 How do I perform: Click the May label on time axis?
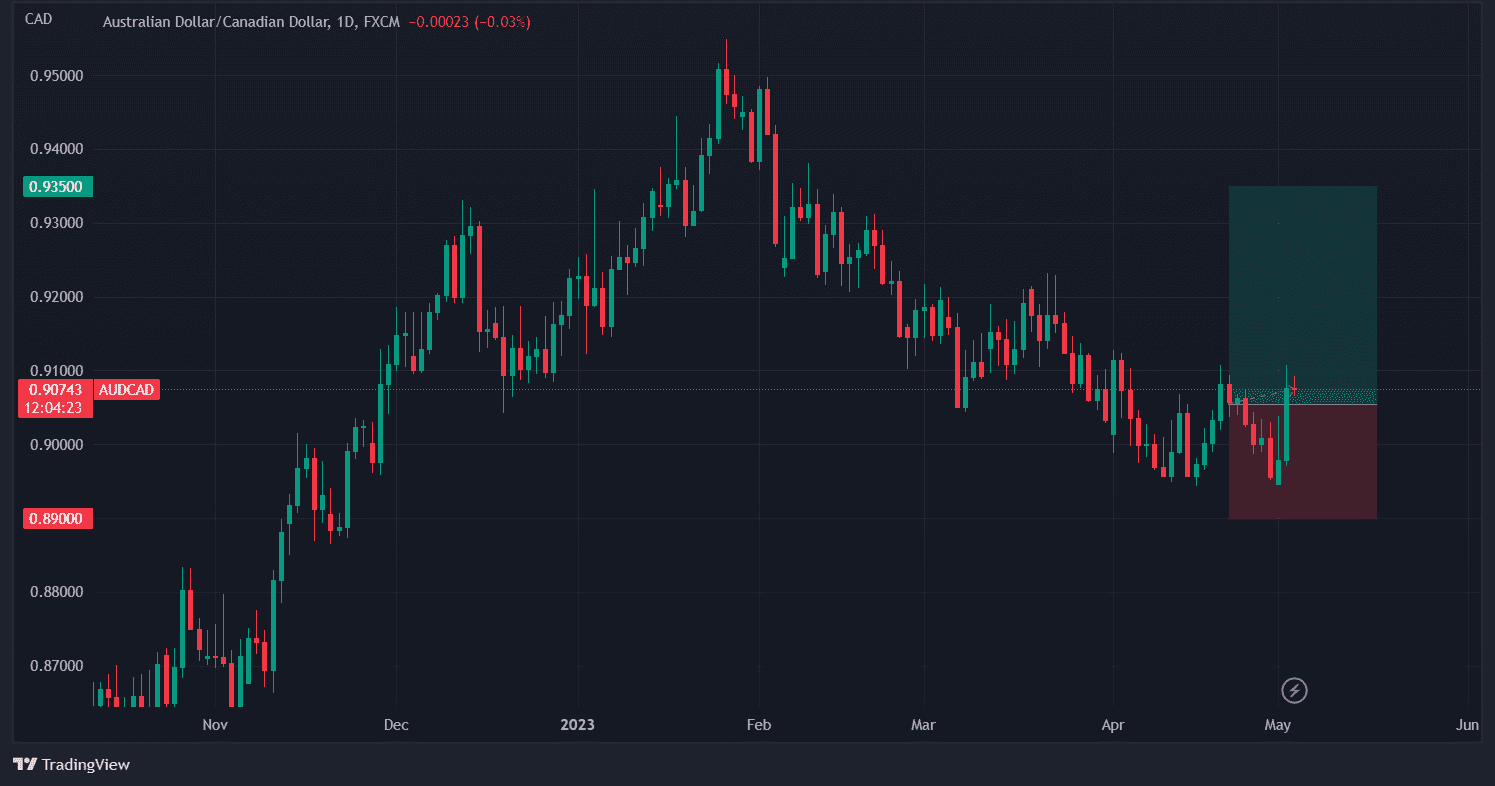coord(1278,725)
